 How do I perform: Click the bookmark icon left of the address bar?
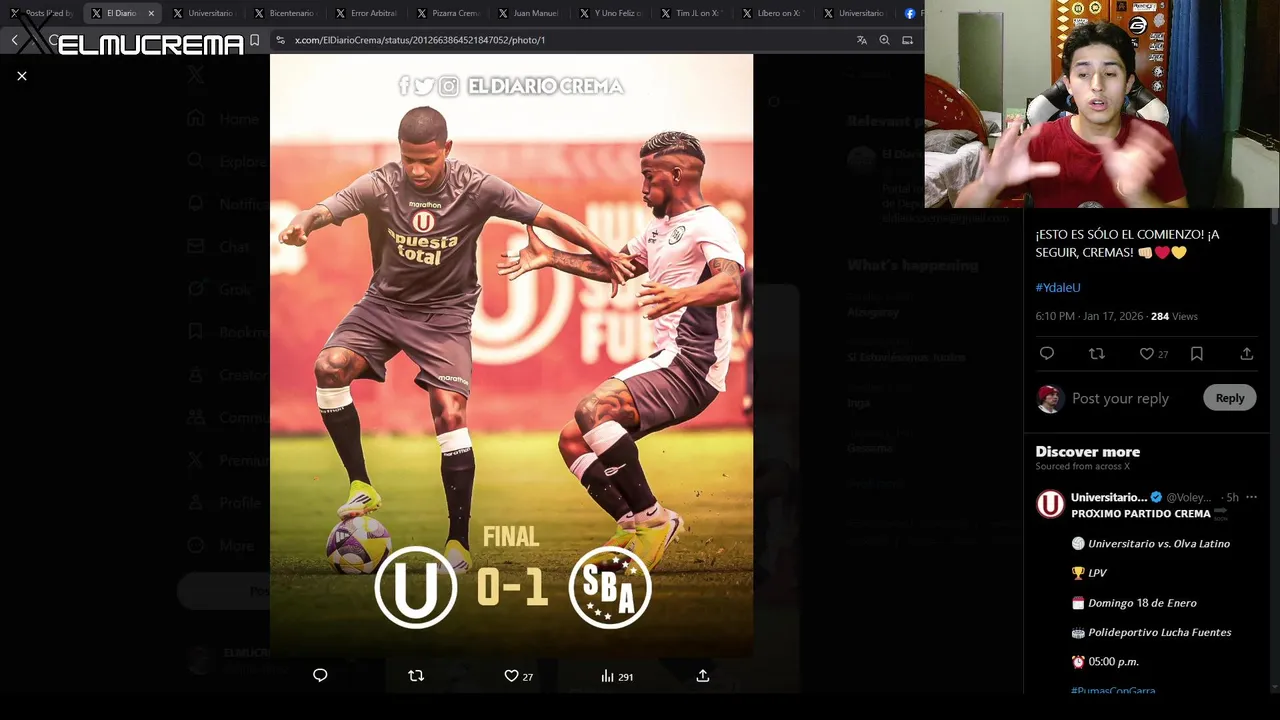[254, 40]
